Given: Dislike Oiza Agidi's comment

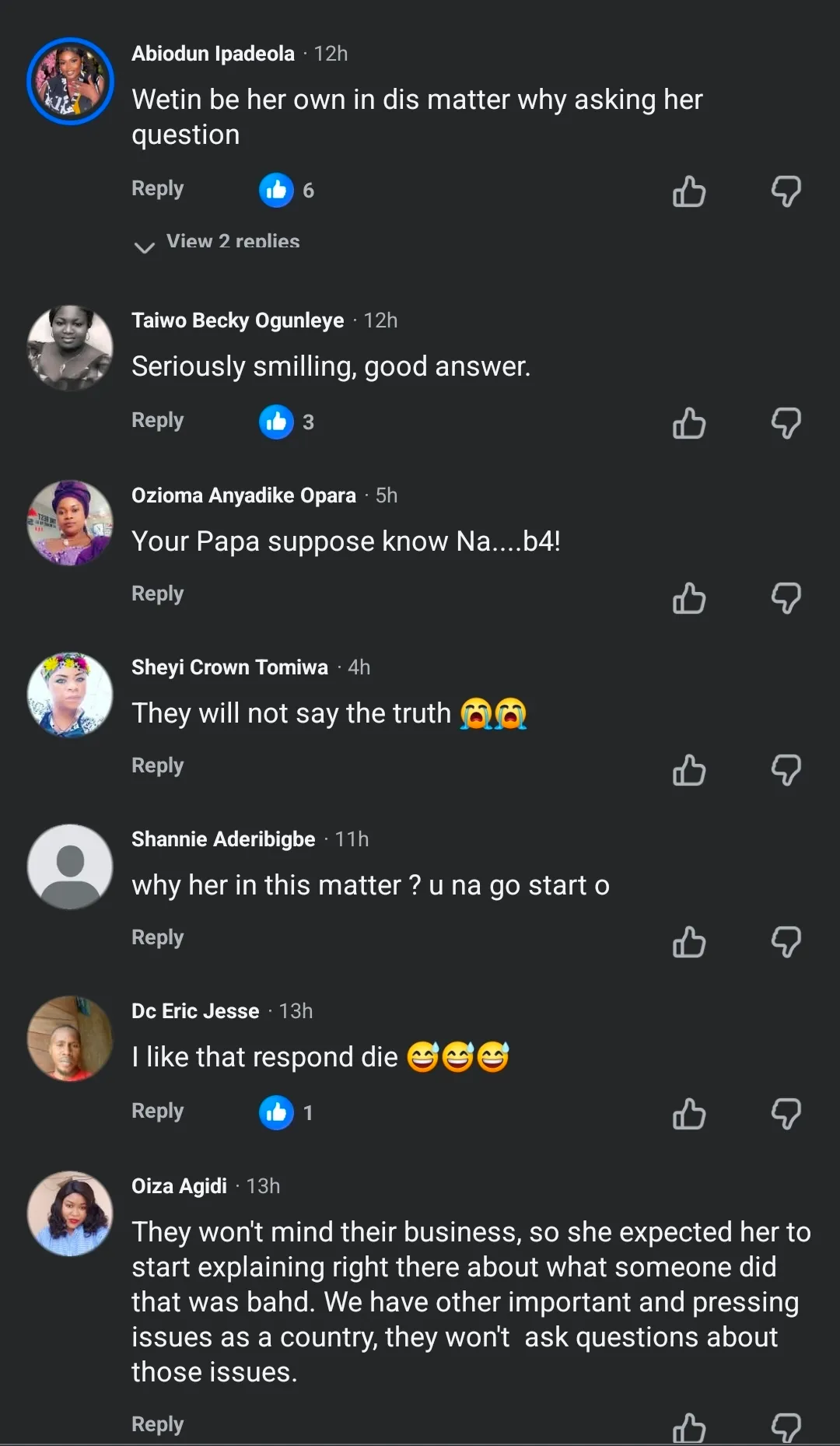Looking at the screenshot, I should (786, 1427).
